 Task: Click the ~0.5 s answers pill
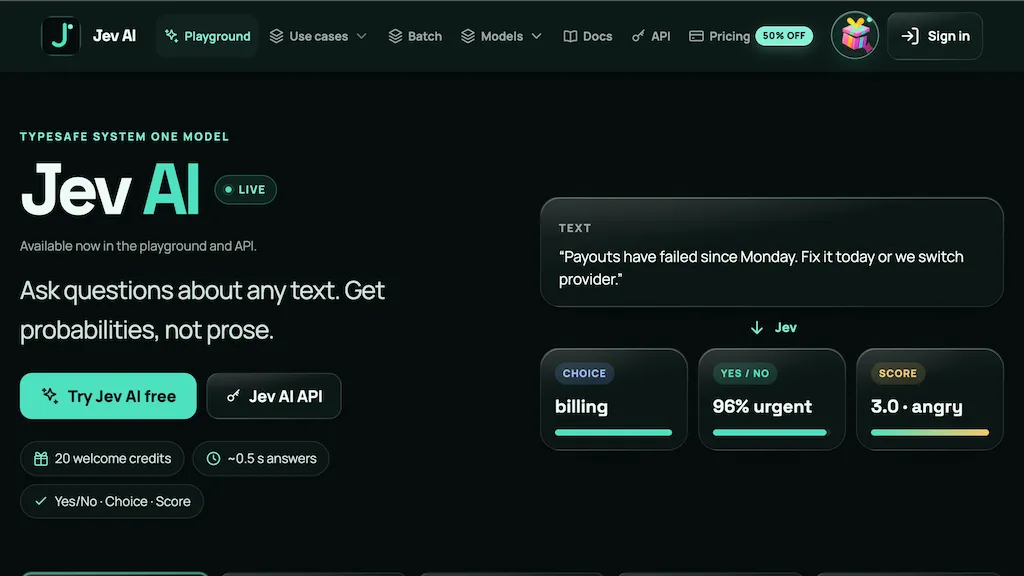(261, 458)
